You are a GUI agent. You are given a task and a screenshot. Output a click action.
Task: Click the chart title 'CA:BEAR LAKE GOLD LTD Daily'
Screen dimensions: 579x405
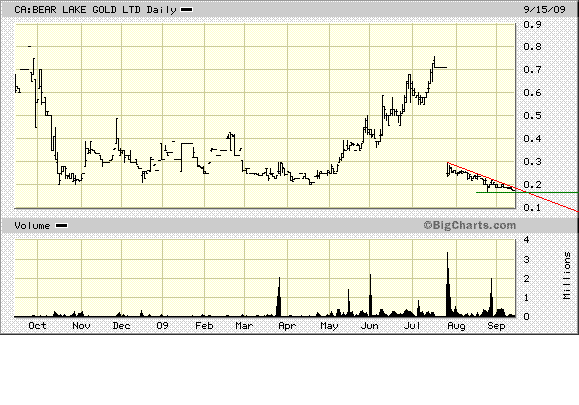95,10
